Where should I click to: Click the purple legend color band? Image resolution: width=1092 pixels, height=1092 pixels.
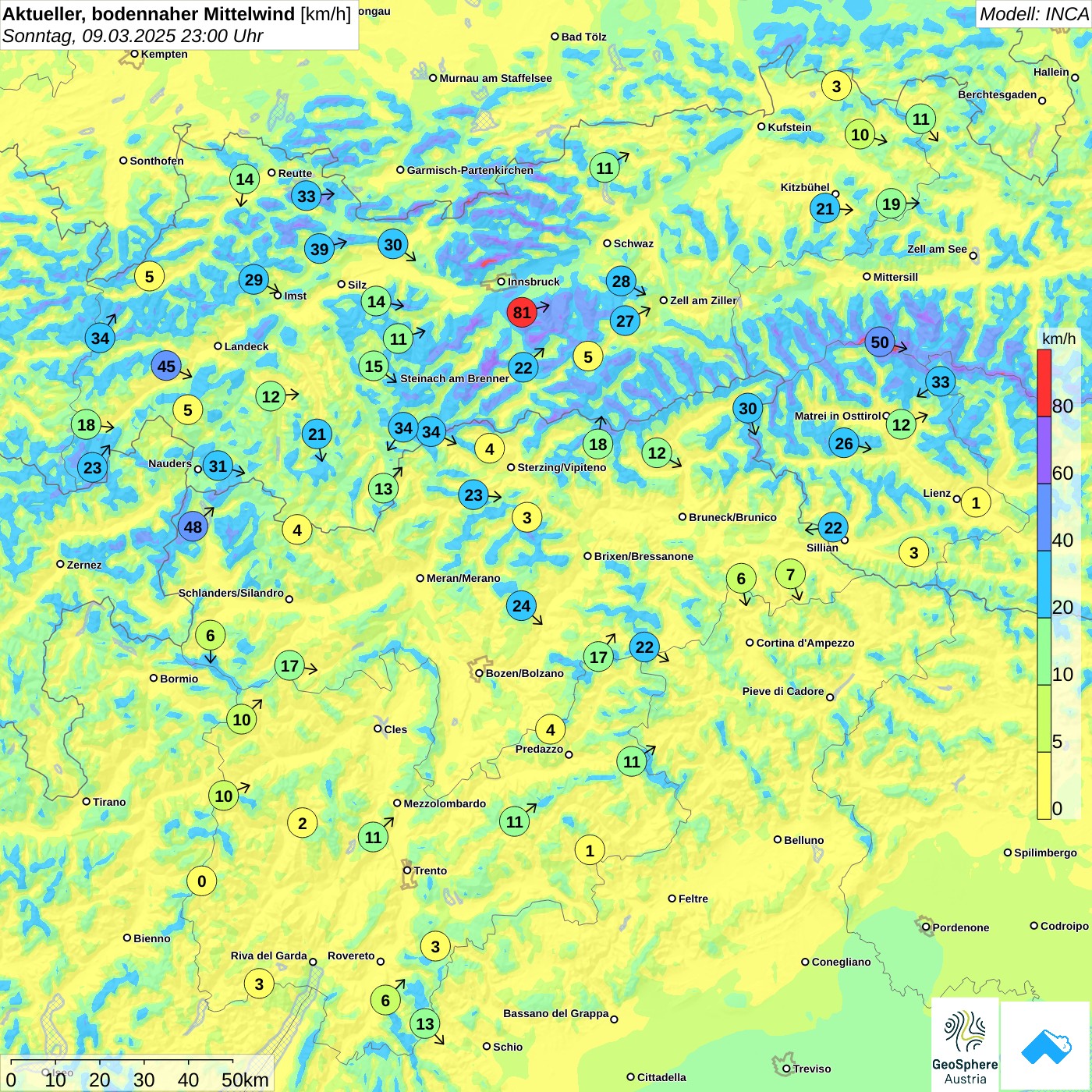(x=1044, y=450)
